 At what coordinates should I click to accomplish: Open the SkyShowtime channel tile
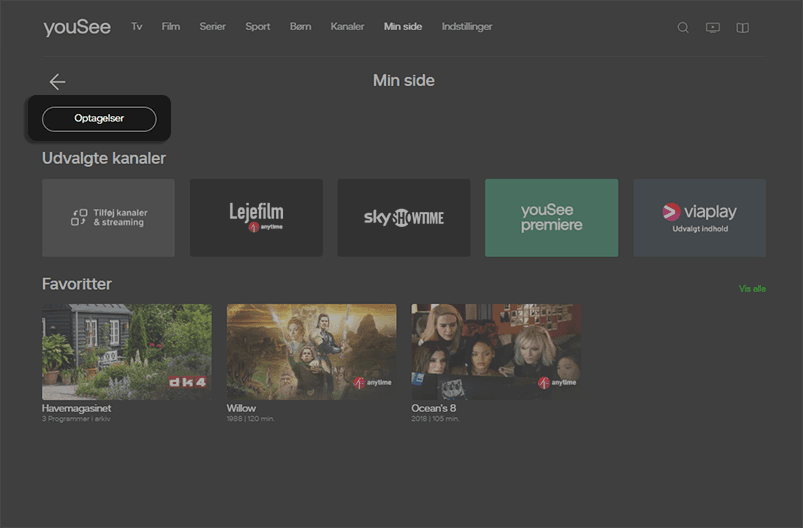(403, 218)
